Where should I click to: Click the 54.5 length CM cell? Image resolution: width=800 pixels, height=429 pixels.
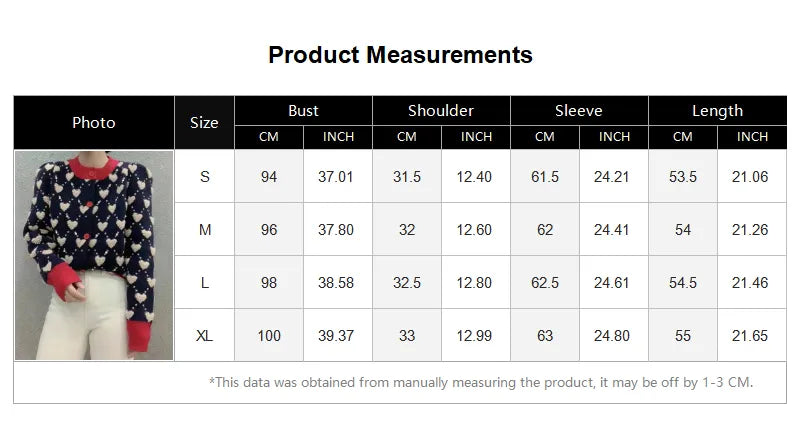pyautogui.click(x=683, y=283)
